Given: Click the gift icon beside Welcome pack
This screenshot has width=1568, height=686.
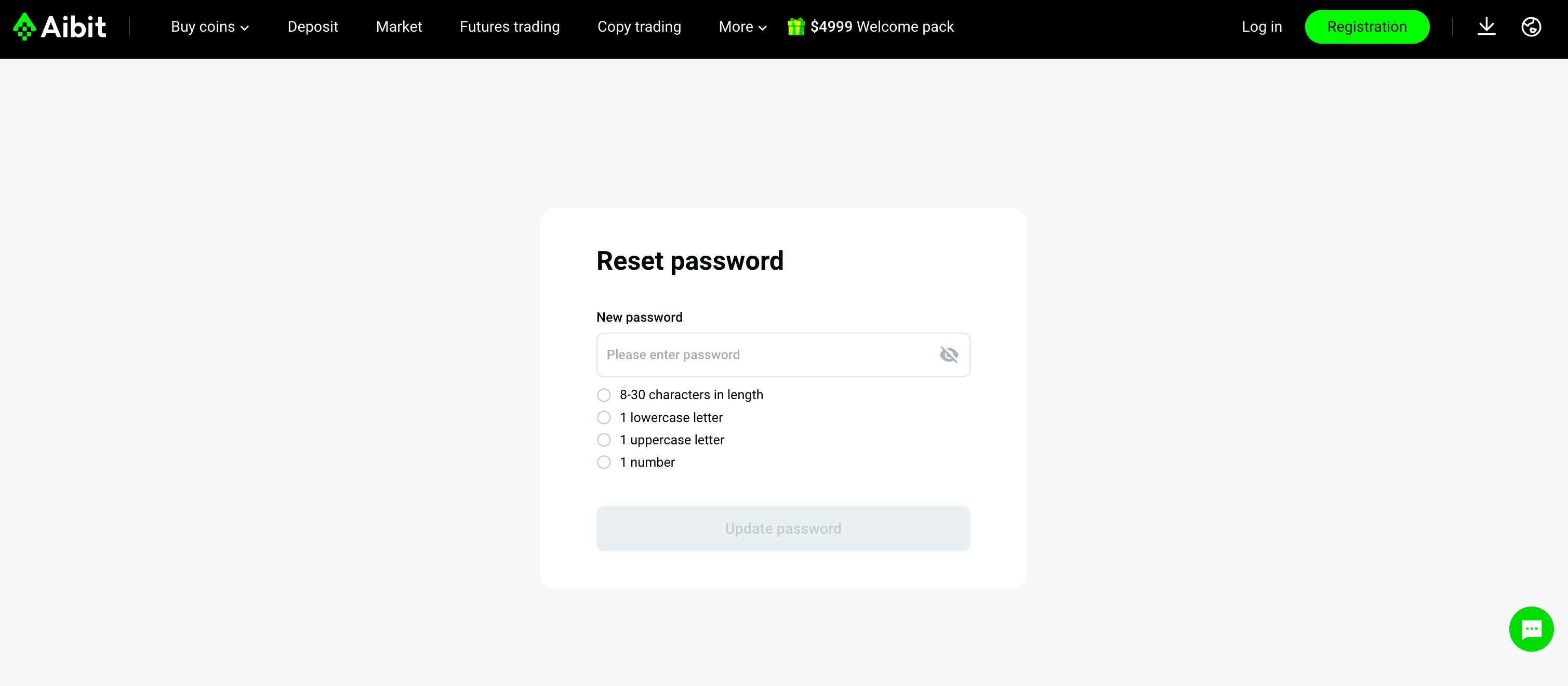Looking at the screenshot, I should (x=795, y=26).
